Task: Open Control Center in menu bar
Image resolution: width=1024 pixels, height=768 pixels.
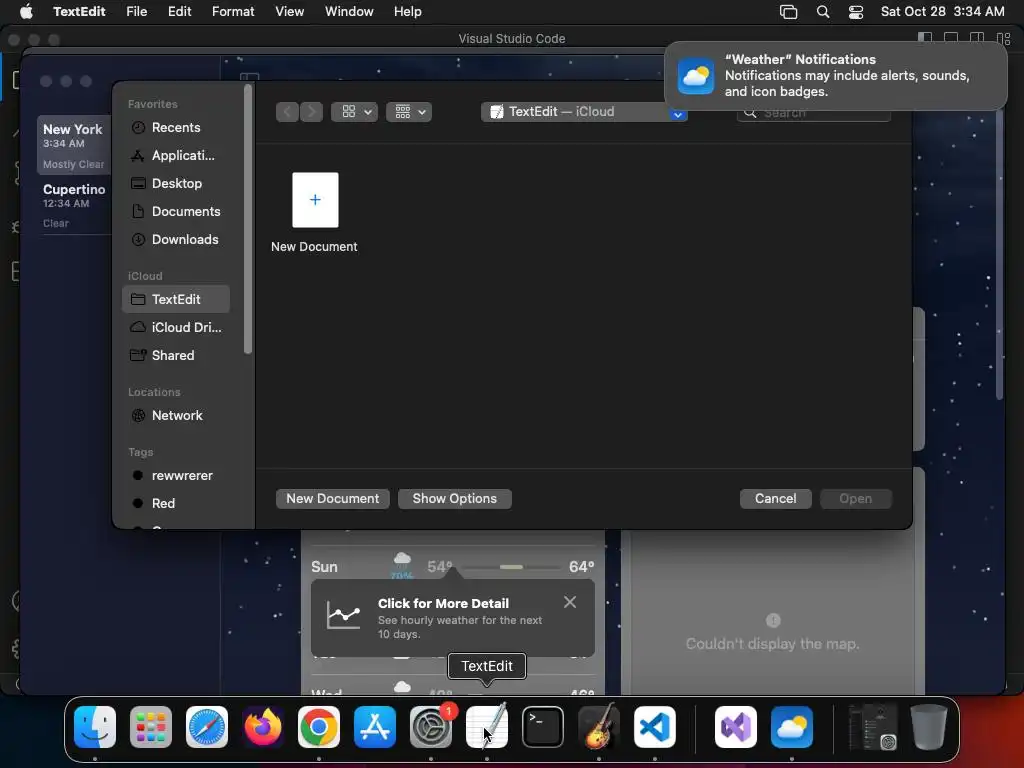Action: 856,12
